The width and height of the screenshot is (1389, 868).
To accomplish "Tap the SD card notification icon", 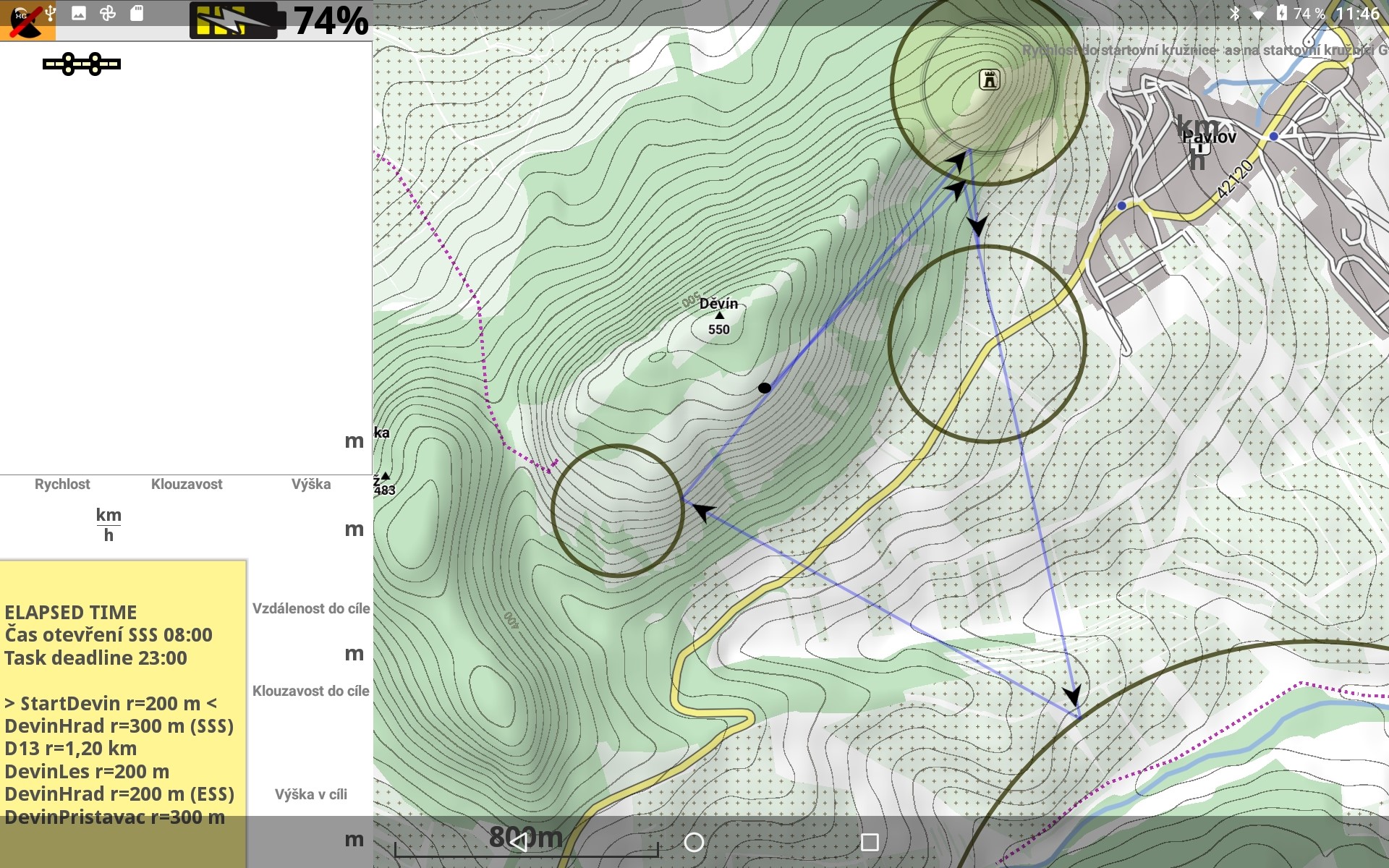I will [x=136, y=13].
